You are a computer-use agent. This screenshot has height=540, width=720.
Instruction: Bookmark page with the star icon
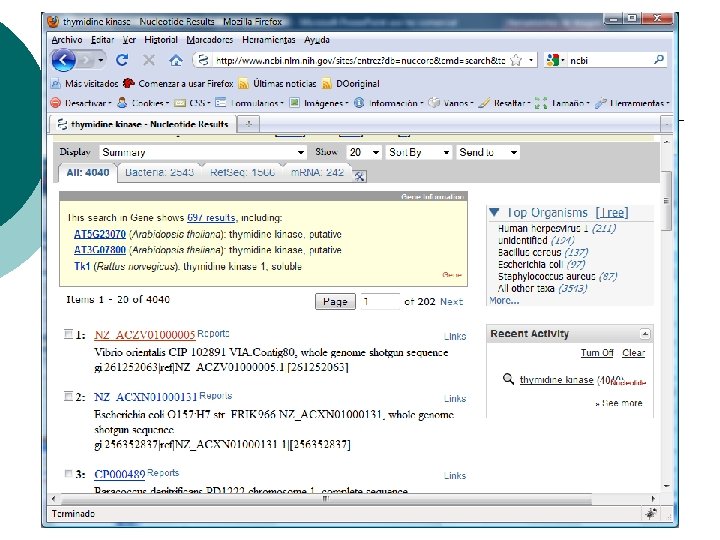(x=516, y=60)
